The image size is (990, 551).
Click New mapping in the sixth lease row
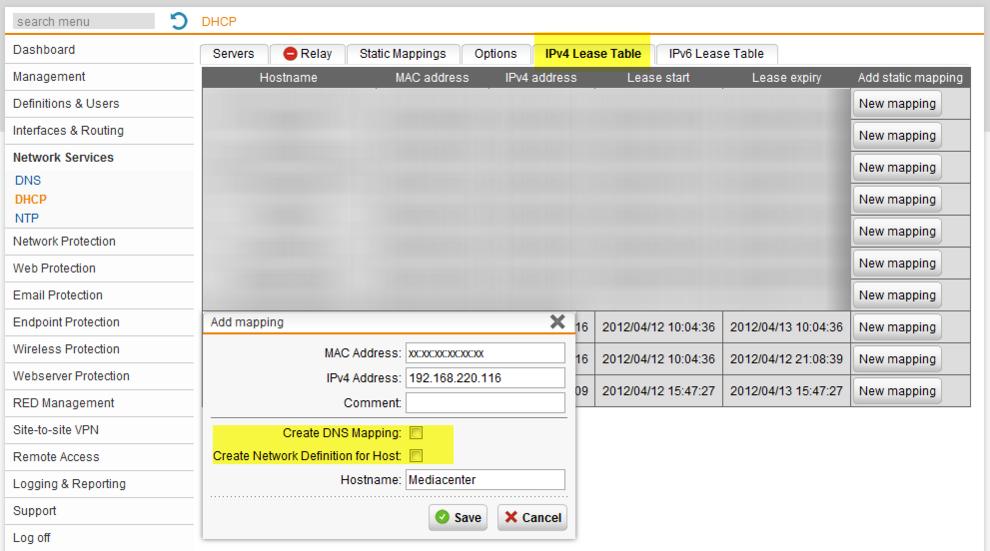pos(897,263)
